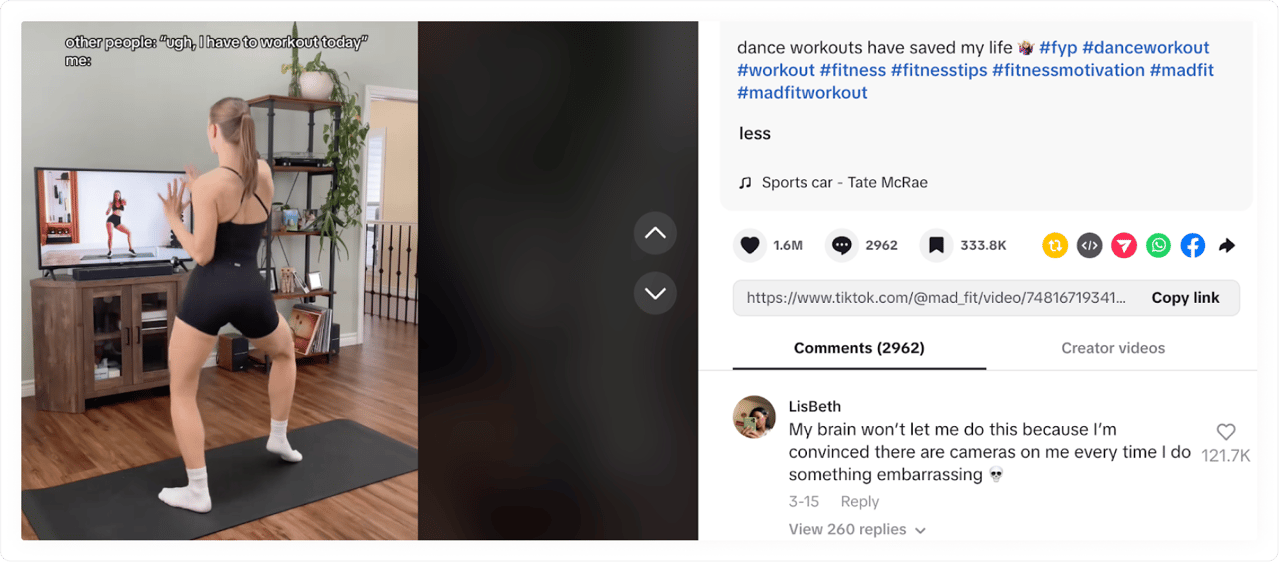Screen dimensions: 1280x563
Task: Share the video on WhatsApp
Action: pos(1158,245)
